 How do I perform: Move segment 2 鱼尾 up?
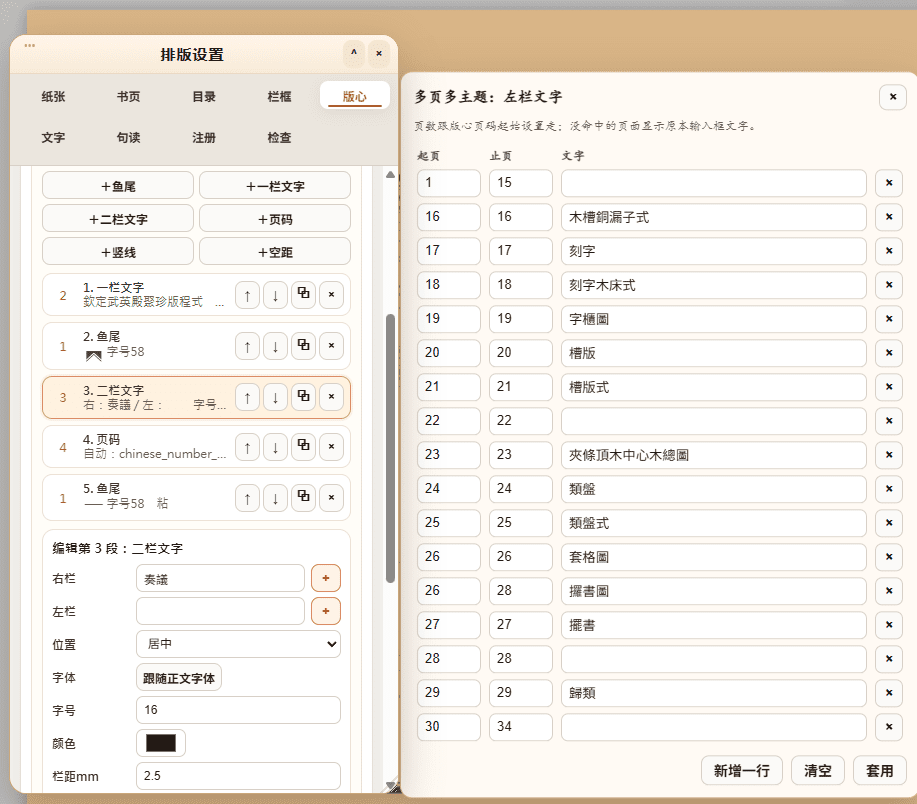(x=247, y=346)
